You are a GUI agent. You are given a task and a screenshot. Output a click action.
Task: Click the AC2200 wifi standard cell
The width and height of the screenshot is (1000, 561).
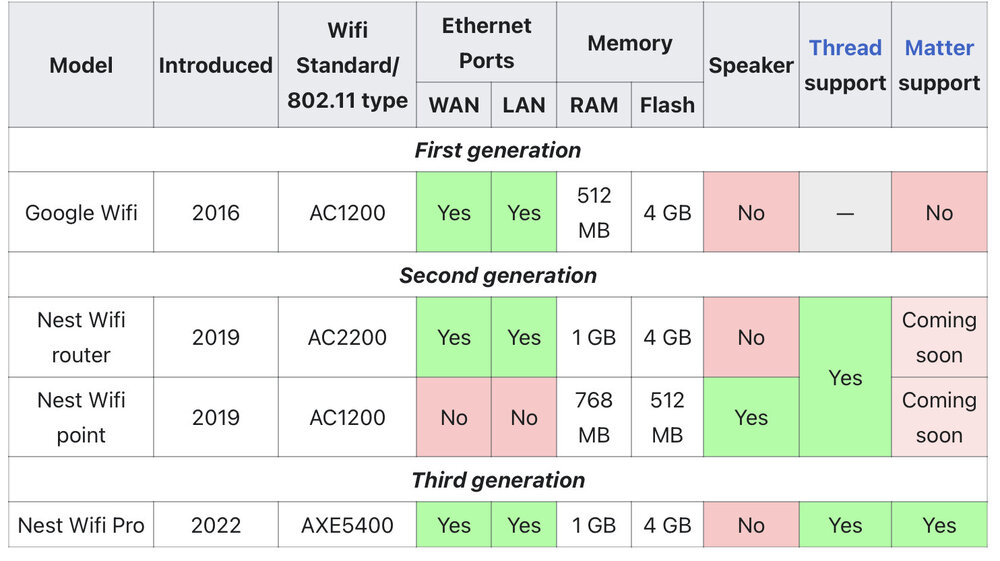pos(347,337)
